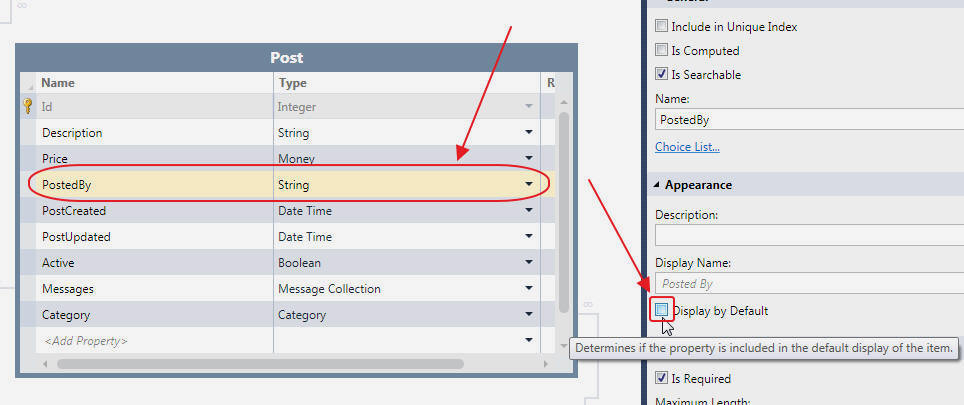The height and width of the screenshot is (405, 964).
Task: Select the PostCreated property name cell
Action: [154, 211]
